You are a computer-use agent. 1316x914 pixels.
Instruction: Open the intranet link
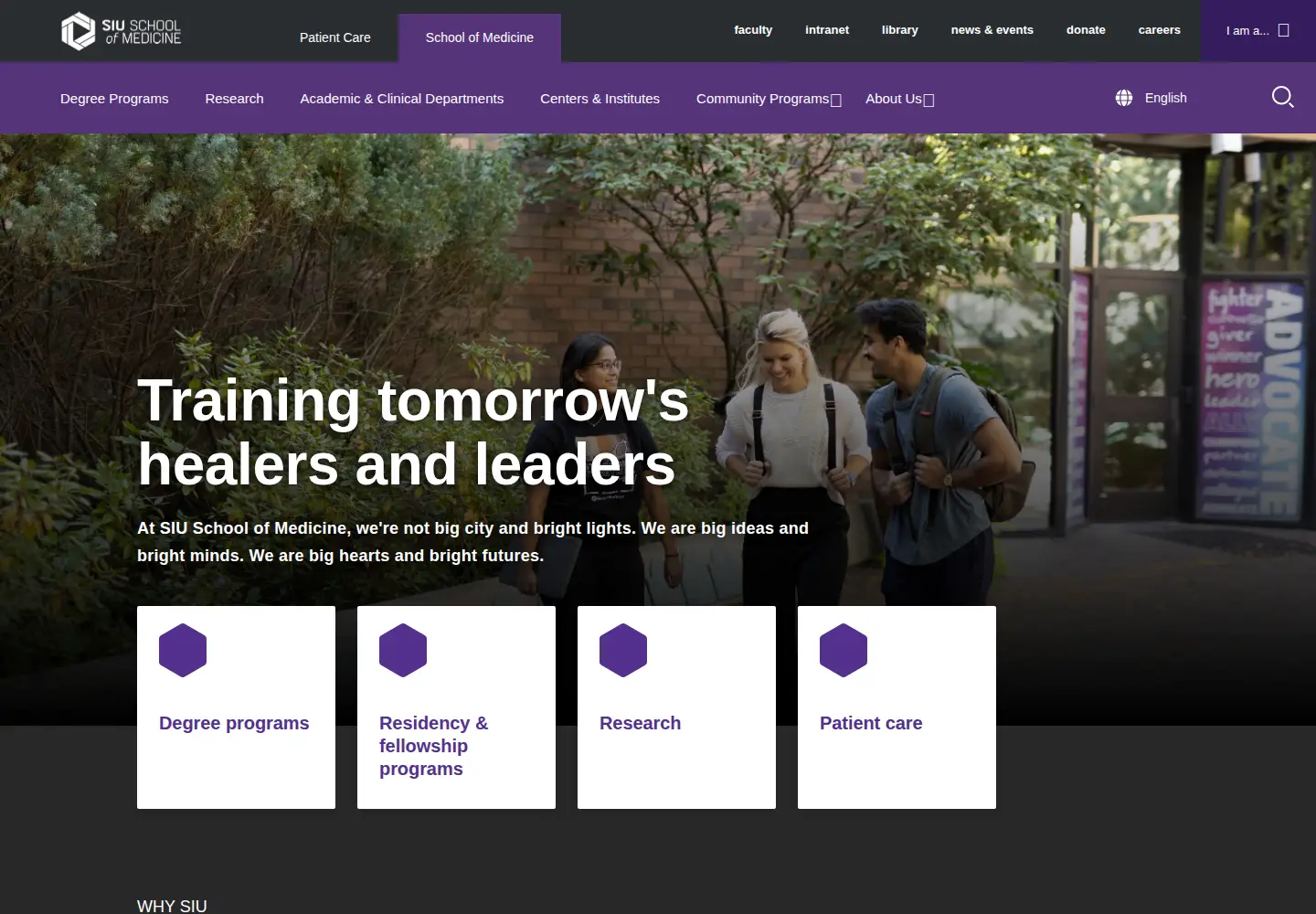point(827,30)
